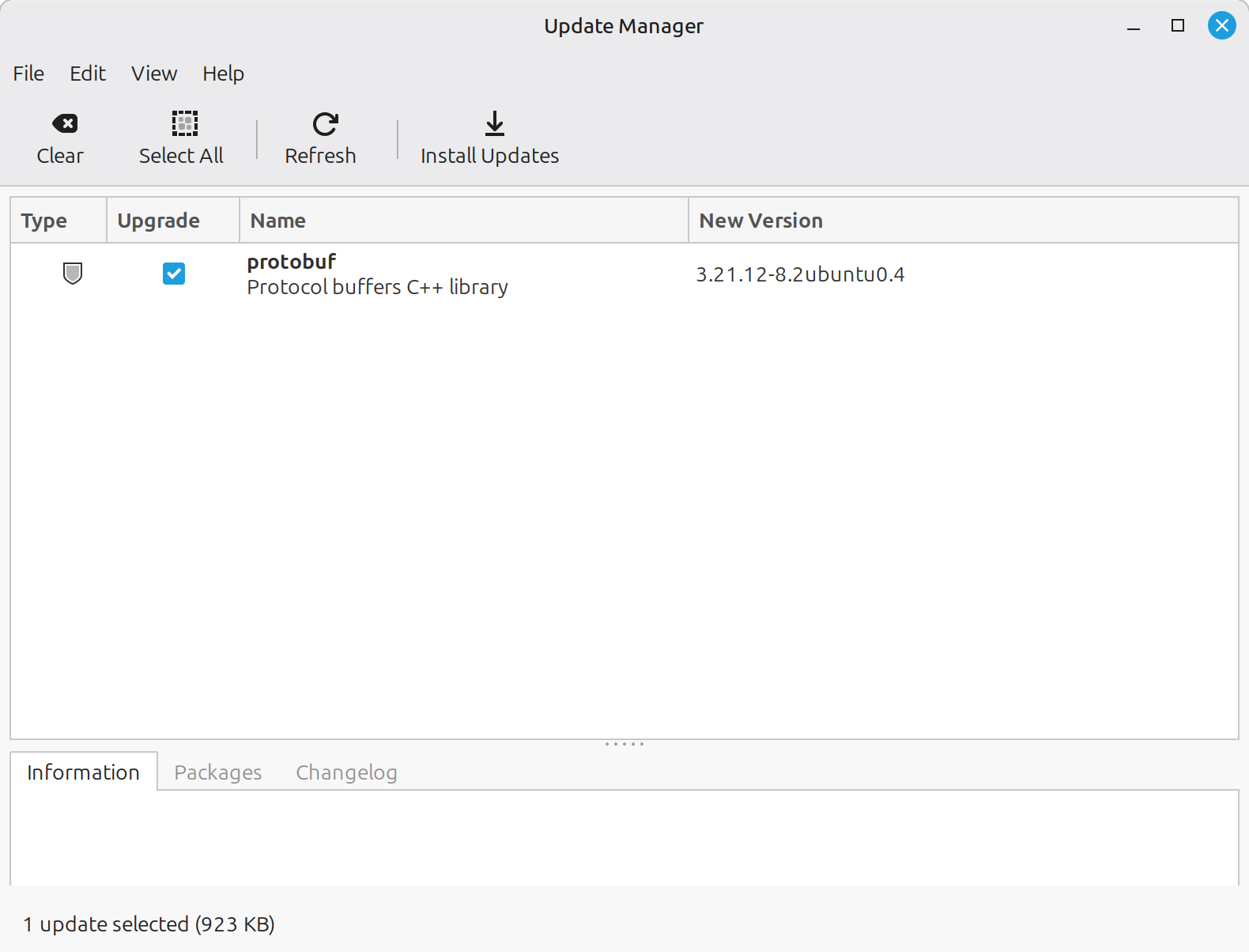
Task: Maximize the Update Manager window
Action: 1178,26
